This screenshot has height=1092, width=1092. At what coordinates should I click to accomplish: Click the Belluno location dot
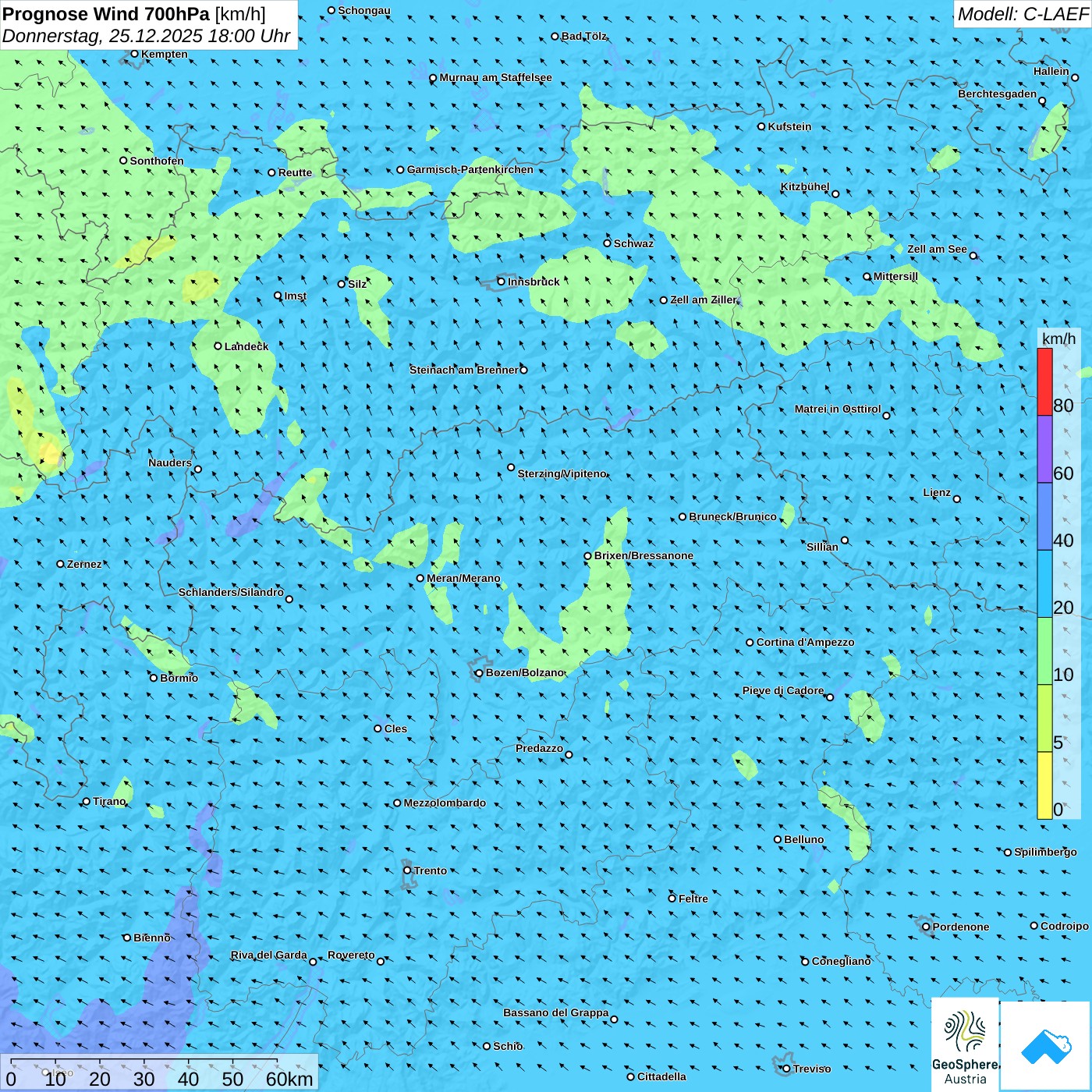[x=778, y=839]
